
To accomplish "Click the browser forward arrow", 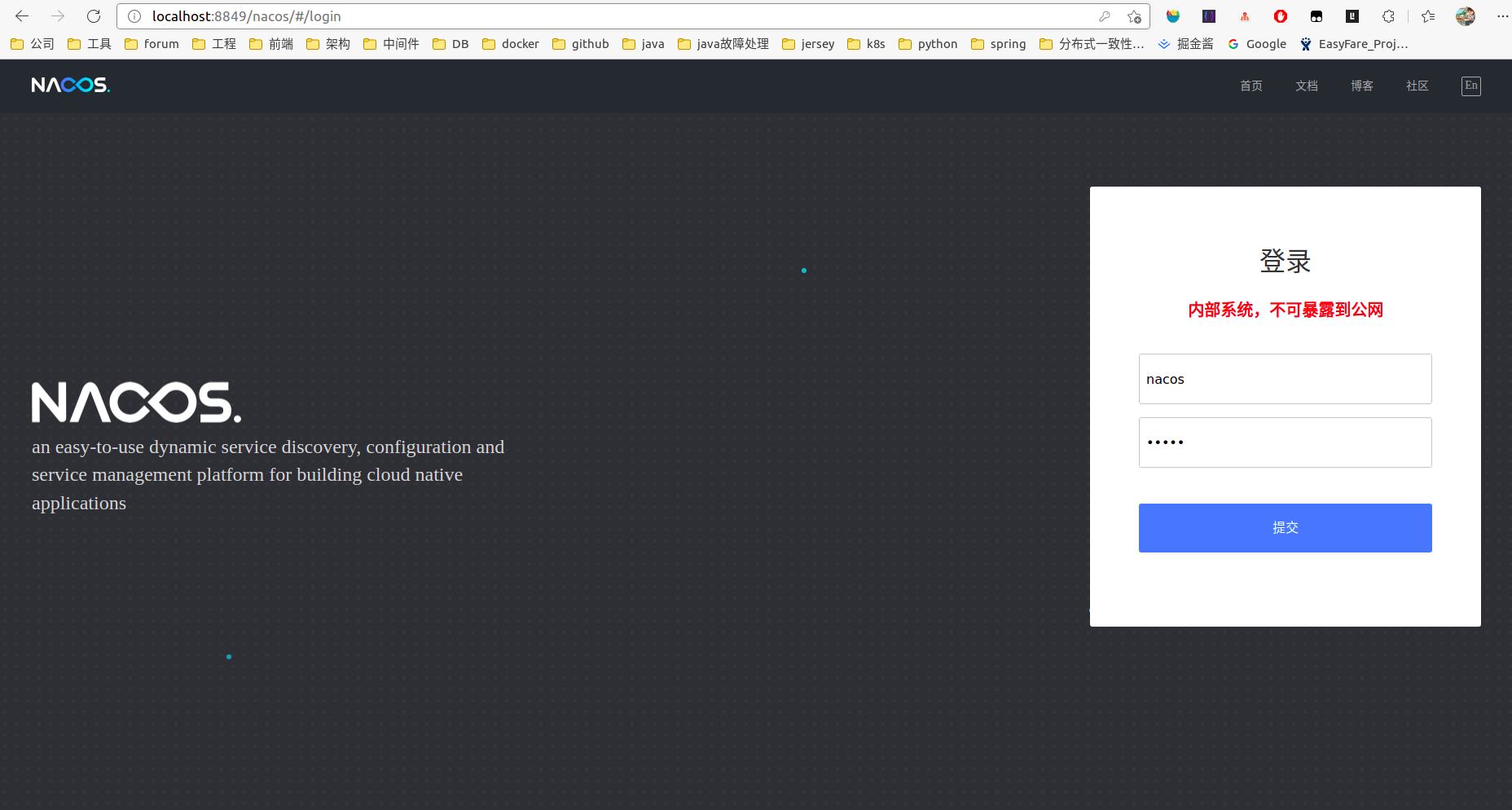I will pyautogui.click(x=58, y=16).
